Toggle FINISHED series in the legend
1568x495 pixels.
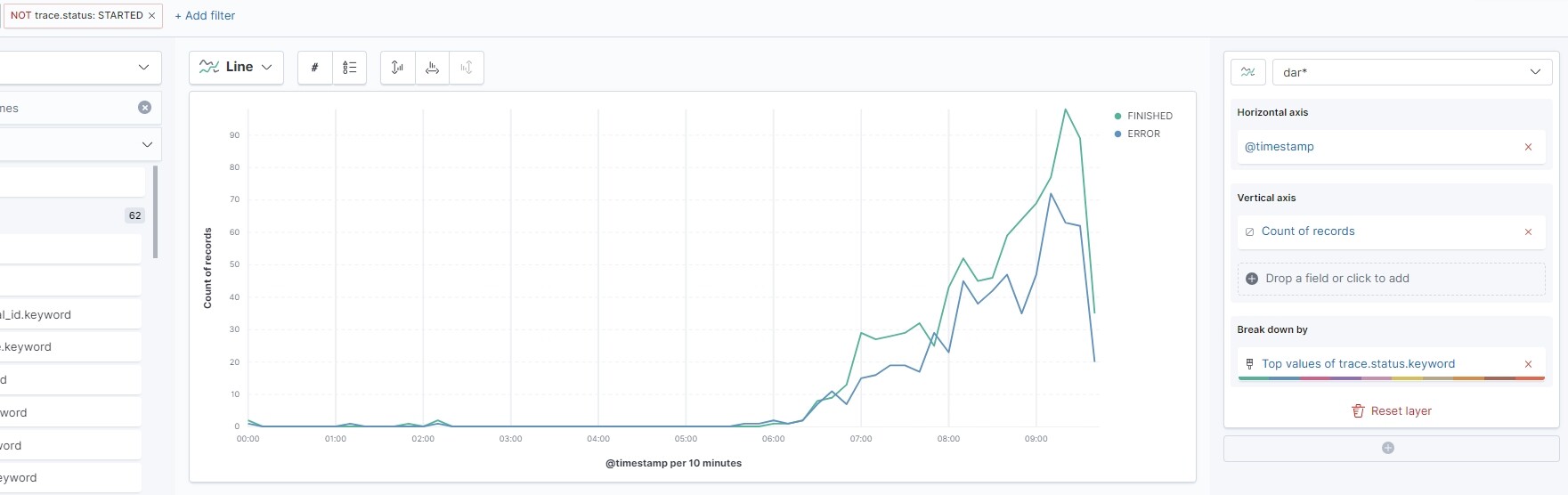[1150, 116]
